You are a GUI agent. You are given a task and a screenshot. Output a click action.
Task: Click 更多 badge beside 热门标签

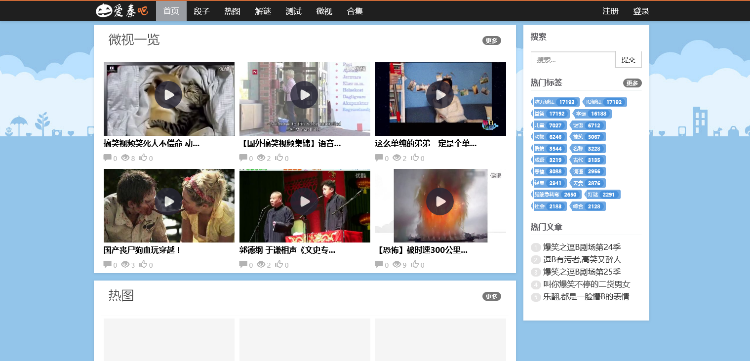(x=632, y=83)
